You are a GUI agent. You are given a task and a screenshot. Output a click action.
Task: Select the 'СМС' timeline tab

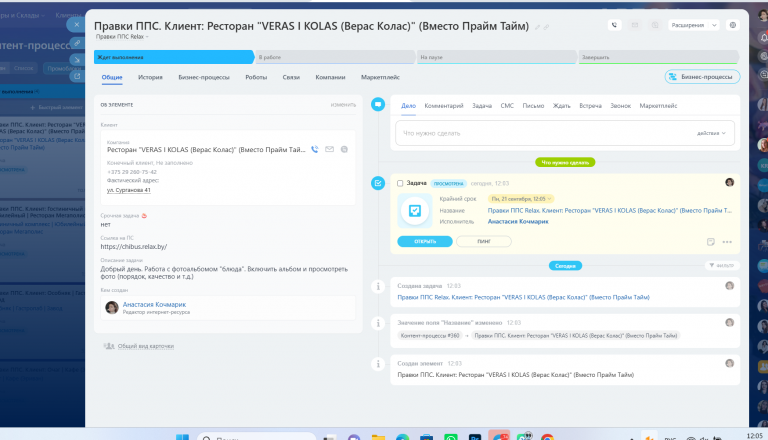(x=507, y=106)
